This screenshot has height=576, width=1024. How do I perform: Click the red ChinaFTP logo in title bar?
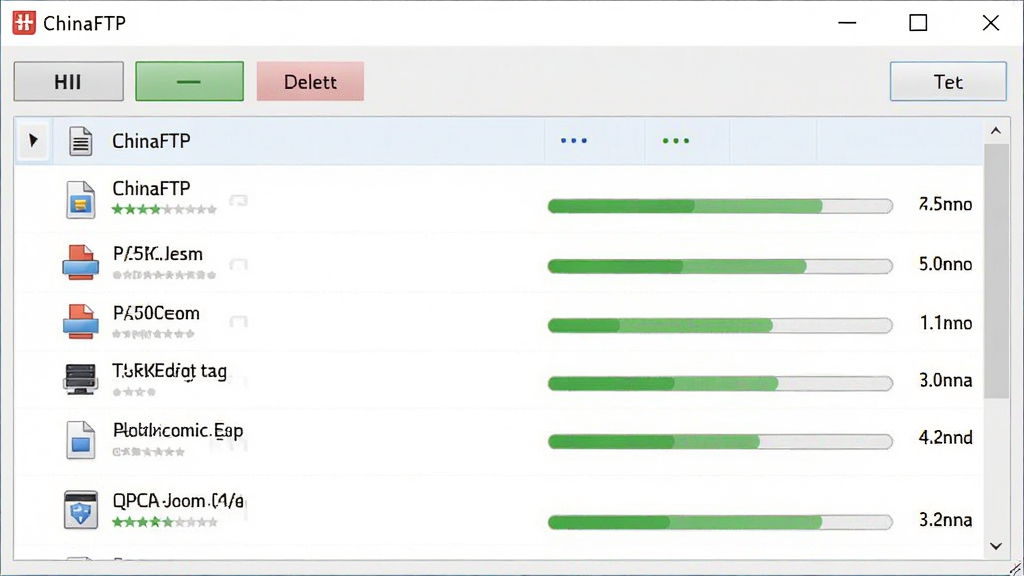pos(24,23)
